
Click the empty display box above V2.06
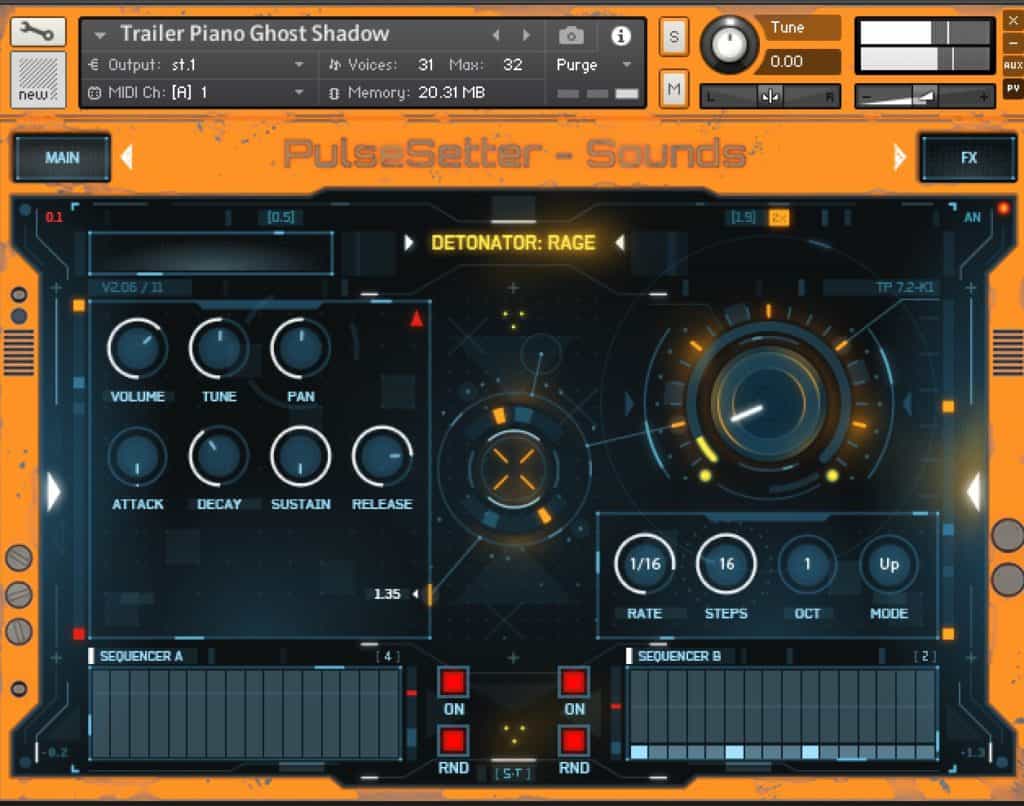pyautogui.click(x=211, y=252)
